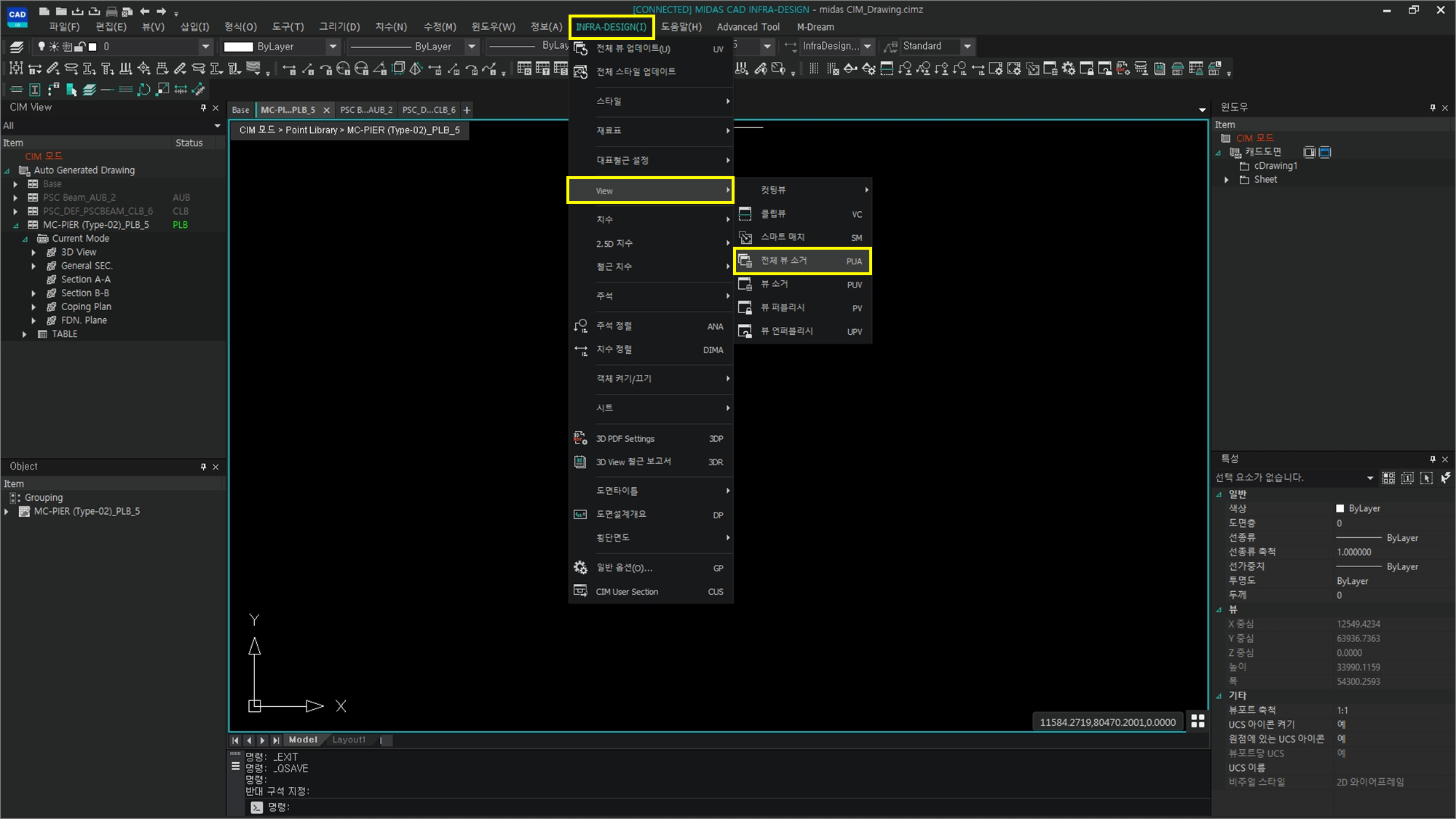Expand the Sheet folder in 윈도우 panel
This screenshot has width=1456, height=819.
click(x=1227, y=180)
